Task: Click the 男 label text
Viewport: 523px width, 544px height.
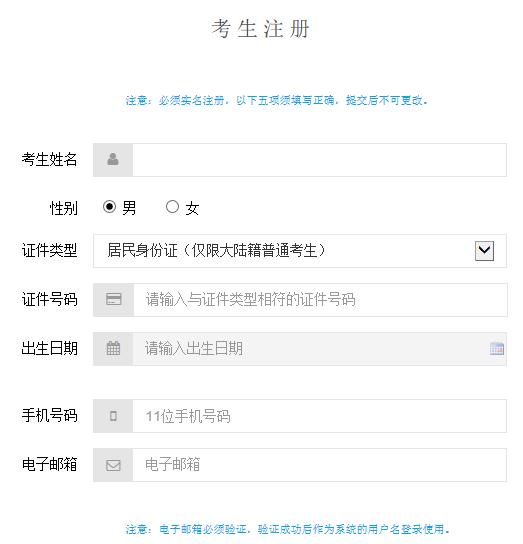Action: (x=129, y=208)
